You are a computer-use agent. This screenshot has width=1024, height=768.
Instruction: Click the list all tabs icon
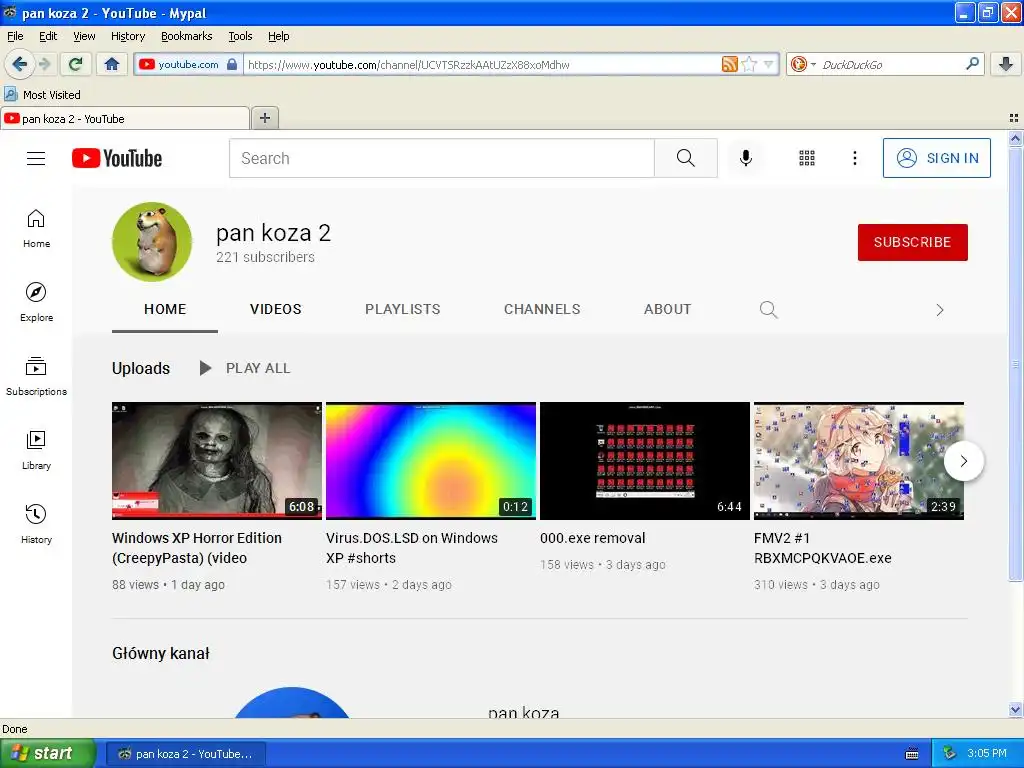click(x=1014, y=118)
